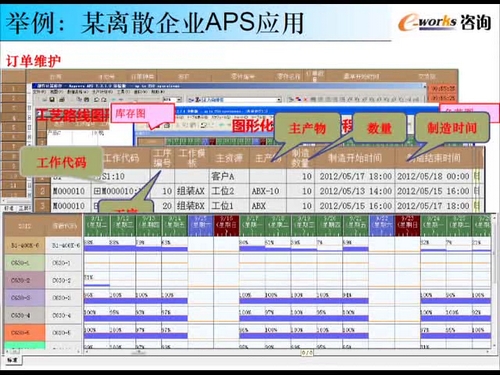Open the wide toolbar combo box dropdown arrow
The image size is (500, 375).
(x=279, y=100)
